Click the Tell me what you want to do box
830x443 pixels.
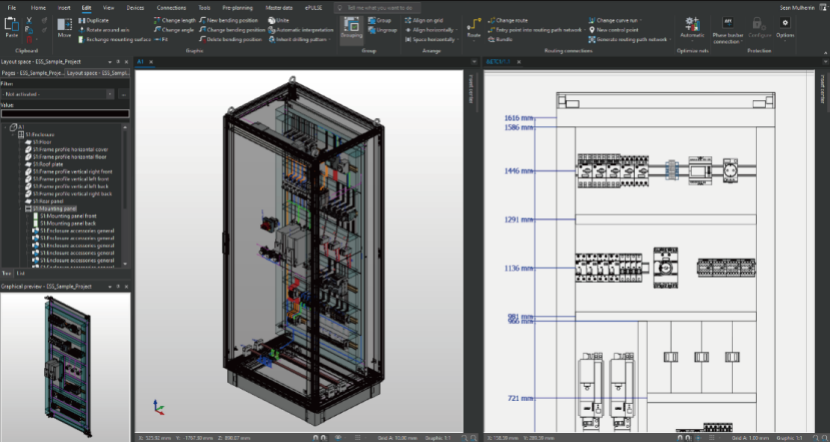pyautogui.click(x=377, y=8)
